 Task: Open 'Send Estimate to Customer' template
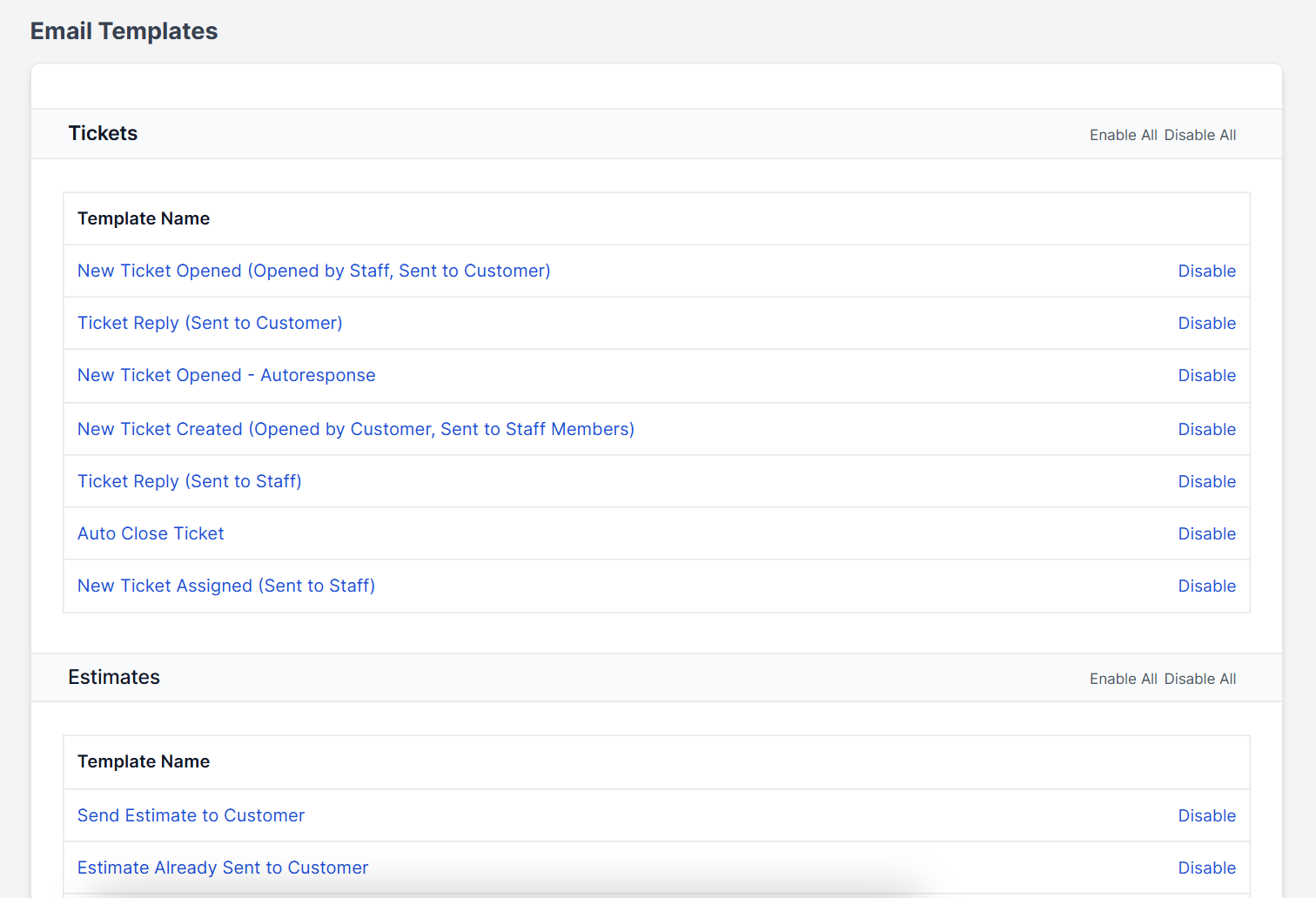(191, 815)
